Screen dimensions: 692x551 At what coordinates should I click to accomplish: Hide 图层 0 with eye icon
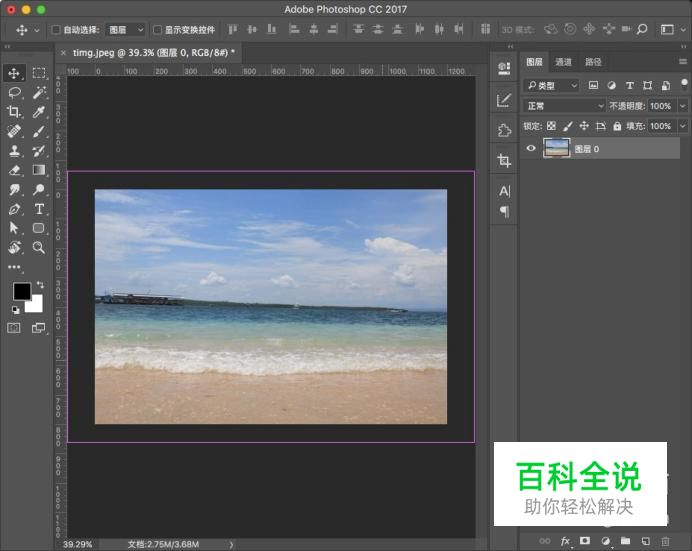click(x=531, y=148)
